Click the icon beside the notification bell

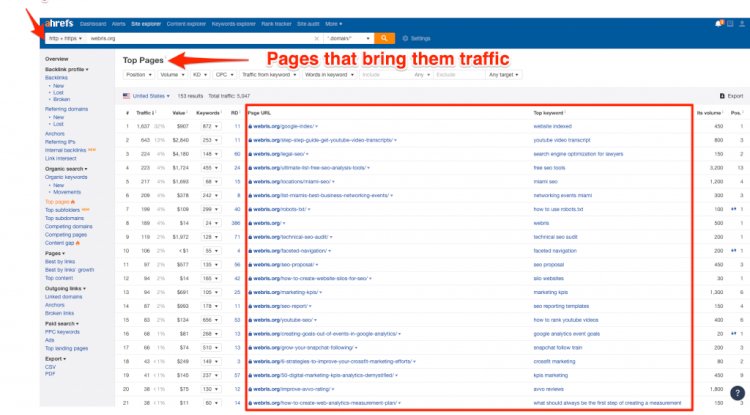point(730,23)
